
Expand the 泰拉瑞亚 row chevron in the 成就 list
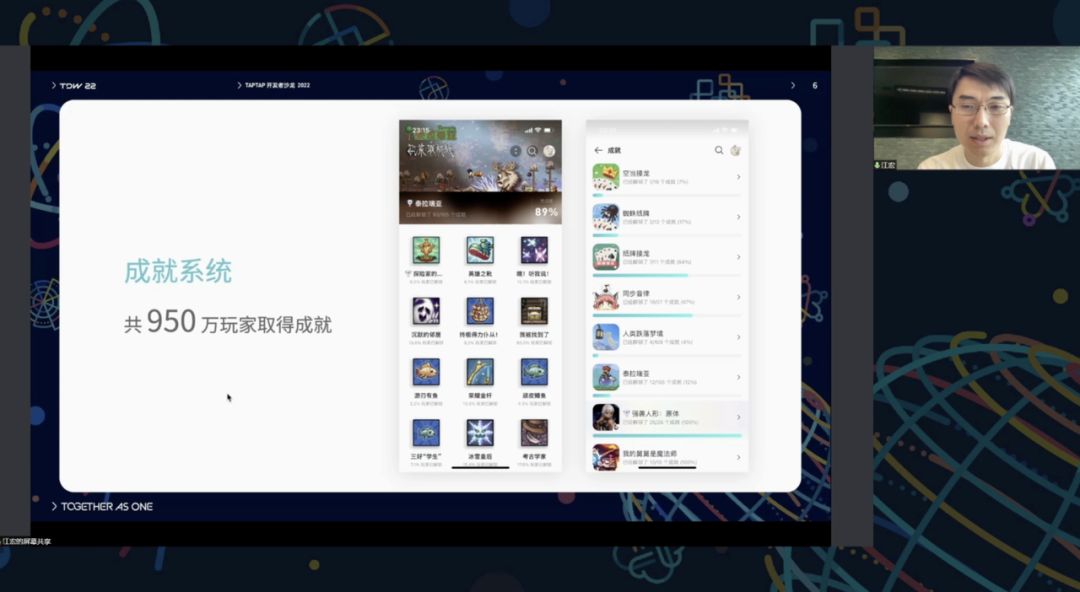click(x=738, y=377)
